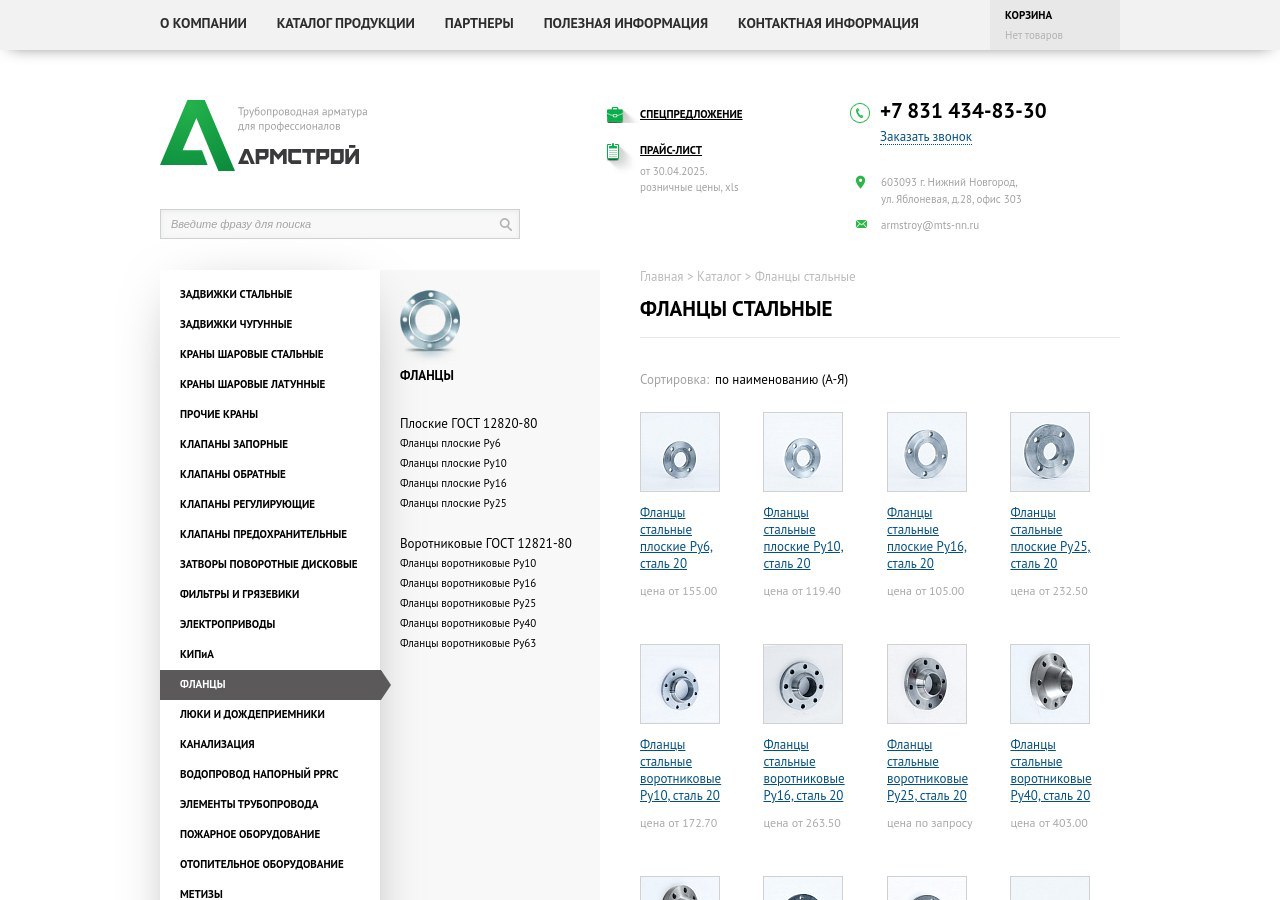Select Отопительное оборудование category
Screen dimensions: 1280x900
[x=270, y=864]
